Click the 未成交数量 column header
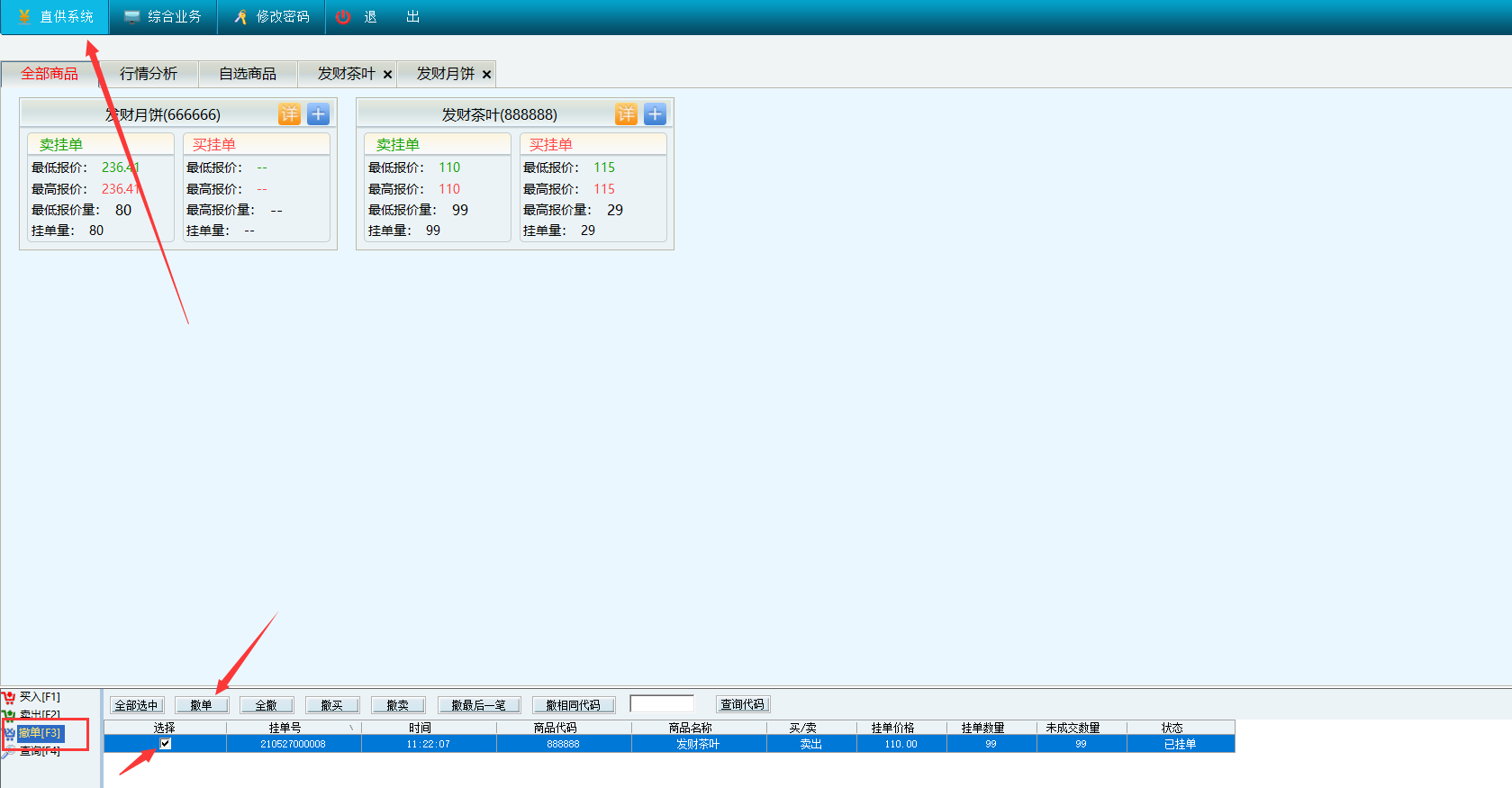 pyautogui.click(x=1082, y=728)
